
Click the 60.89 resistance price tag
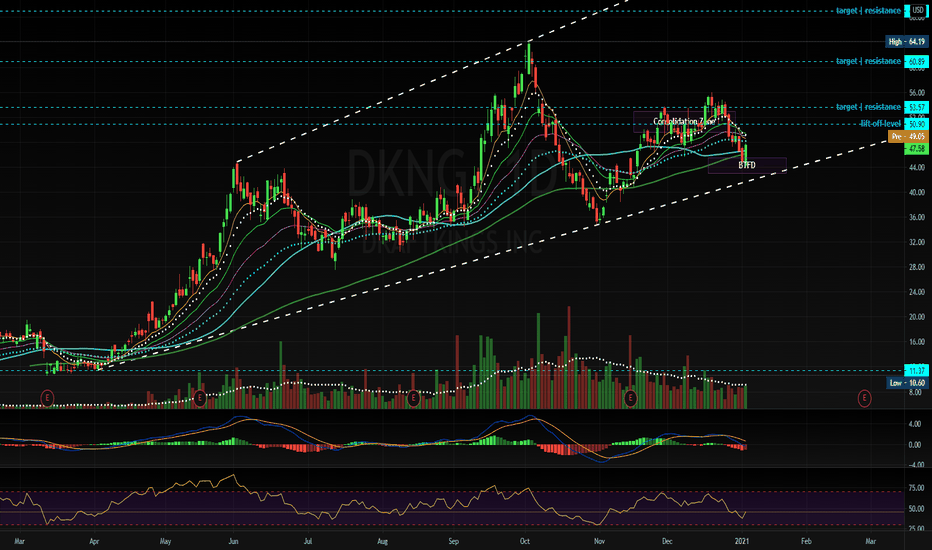coord(916,61)
